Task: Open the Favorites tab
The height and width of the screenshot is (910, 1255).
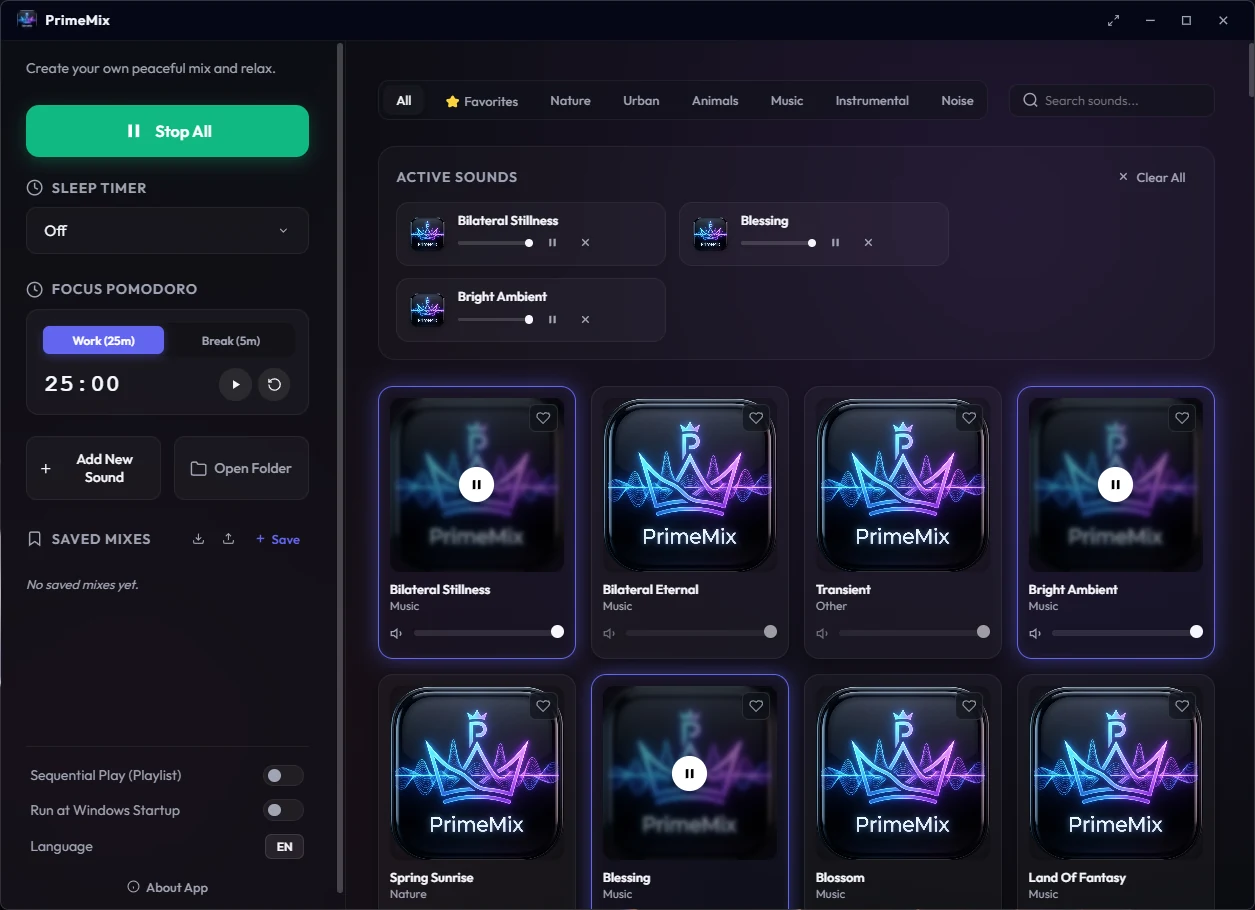Action: [482, 101]
